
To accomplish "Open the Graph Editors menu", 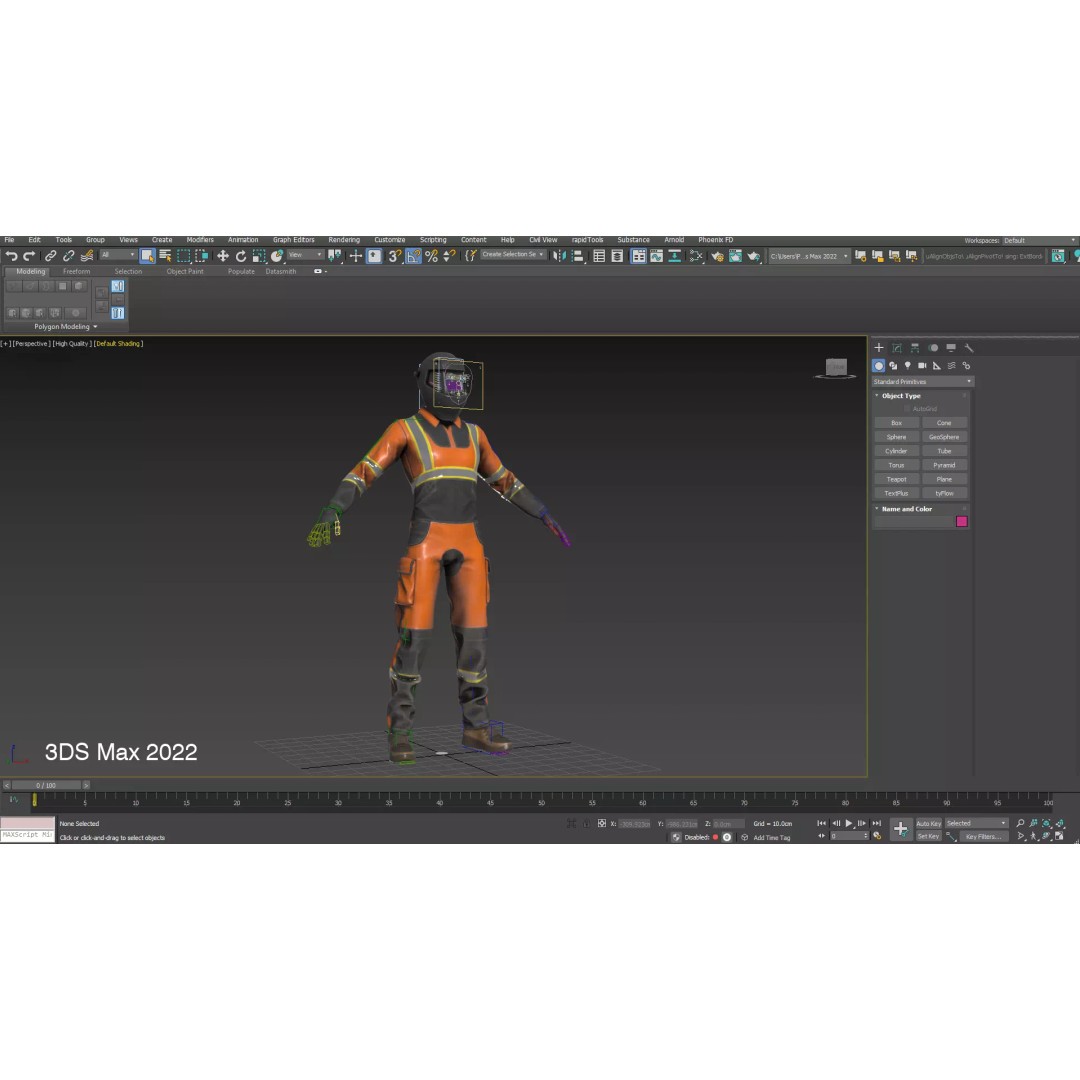I will tap(293, 240).
